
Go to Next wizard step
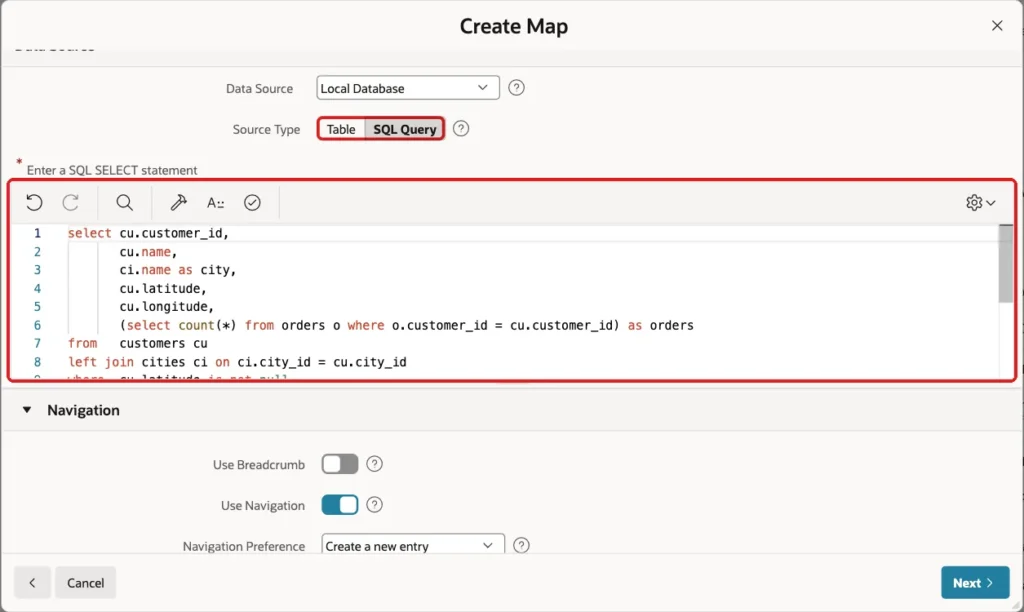(975, 583)
